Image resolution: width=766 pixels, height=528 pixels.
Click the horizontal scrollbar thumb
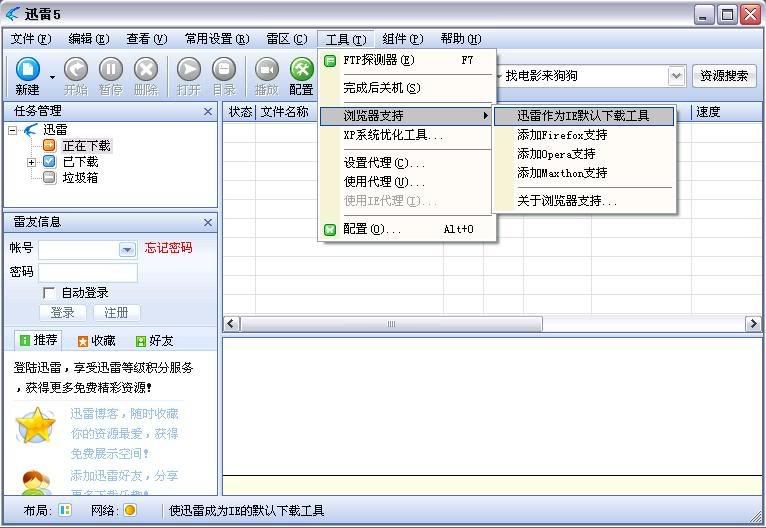point(391,324)
